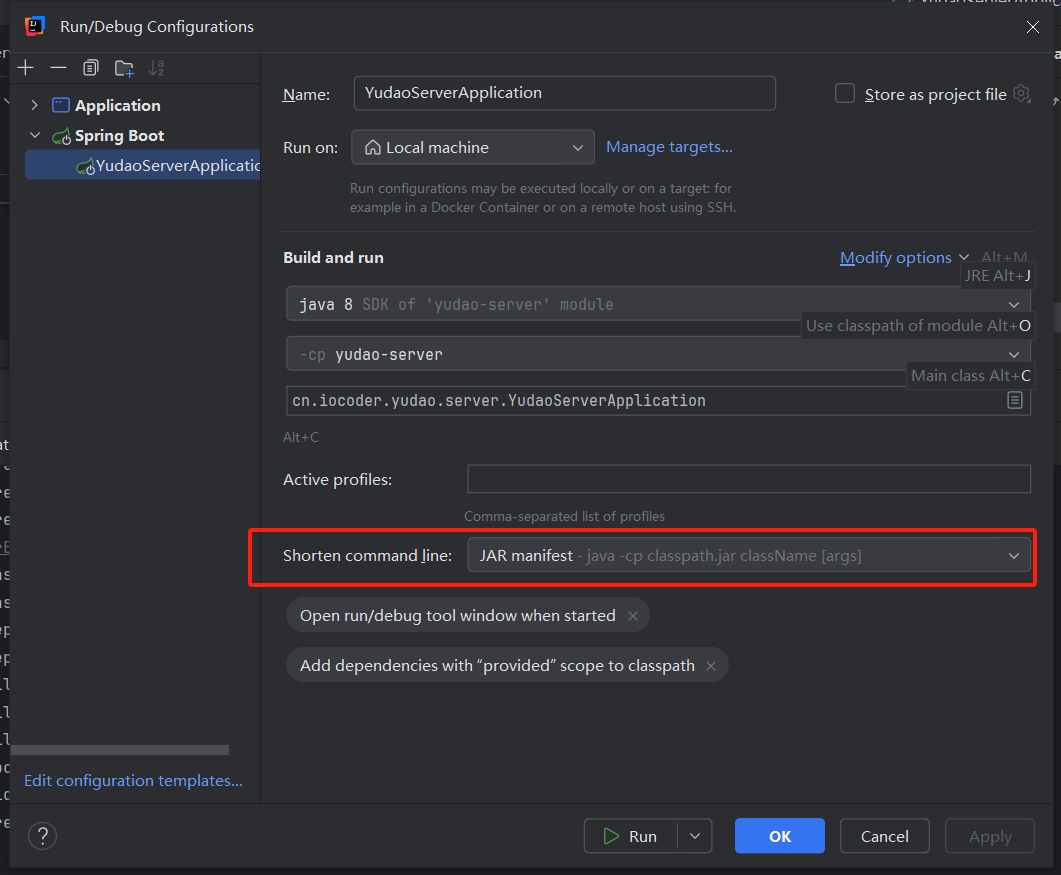Image resolution: width=1061 pixels, height=875 pixels.
Task: Select YudaoServerApplication in configuration tree
Action: (x=170, y=166)
